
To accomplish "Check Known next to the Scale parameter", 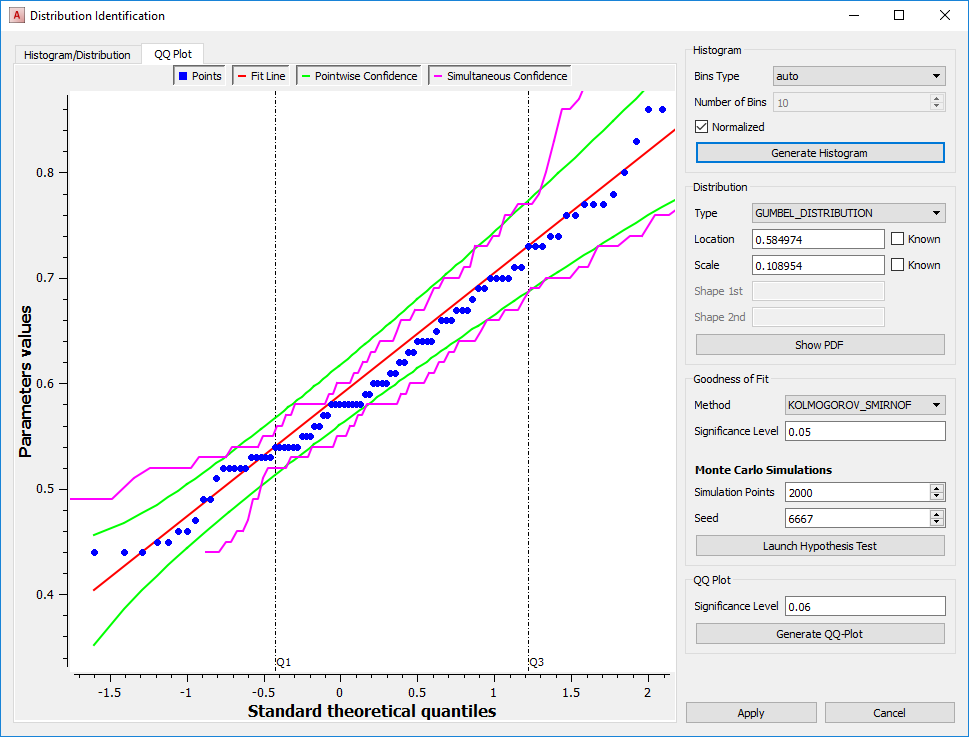I will coord(898,264).
